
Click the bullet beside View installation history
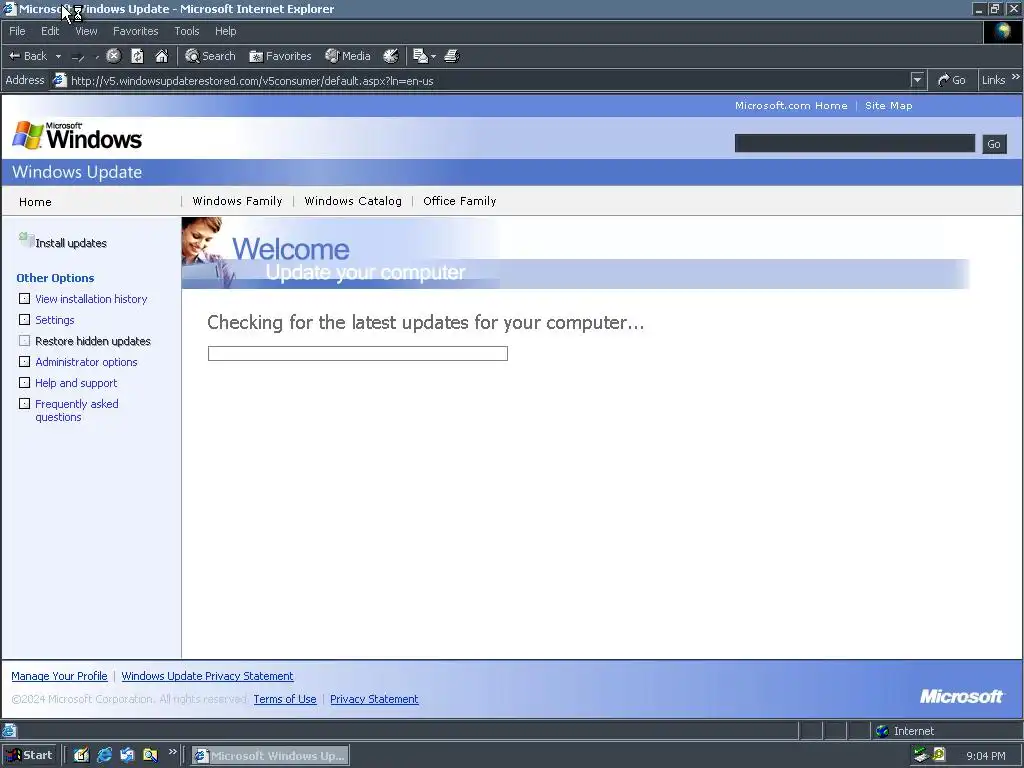25,298
